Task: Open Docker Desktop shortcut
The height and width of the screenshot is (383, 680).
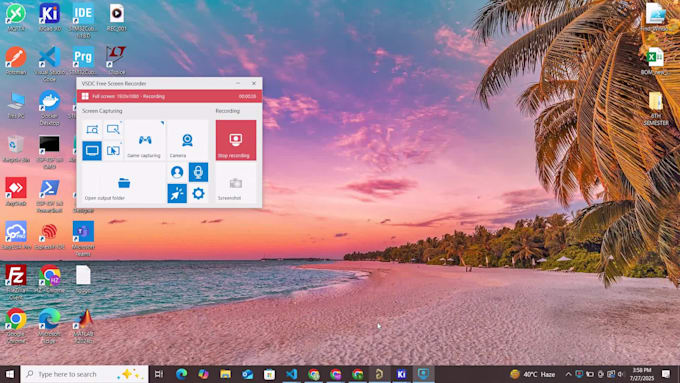Action: tap(49, 108)
